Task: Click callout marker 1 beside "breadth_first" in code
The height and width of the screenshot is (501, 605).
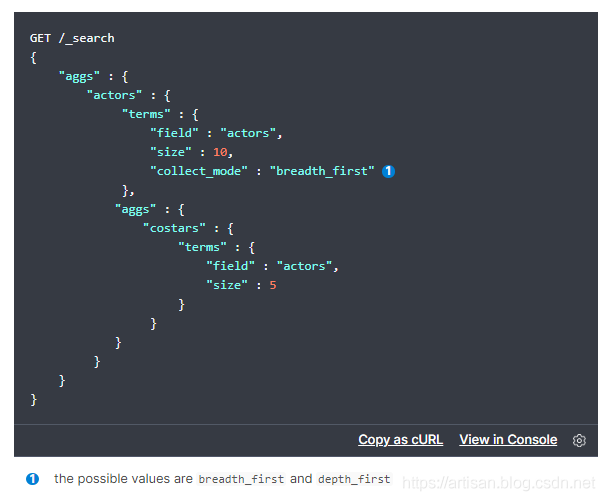Action: [389, 171]
